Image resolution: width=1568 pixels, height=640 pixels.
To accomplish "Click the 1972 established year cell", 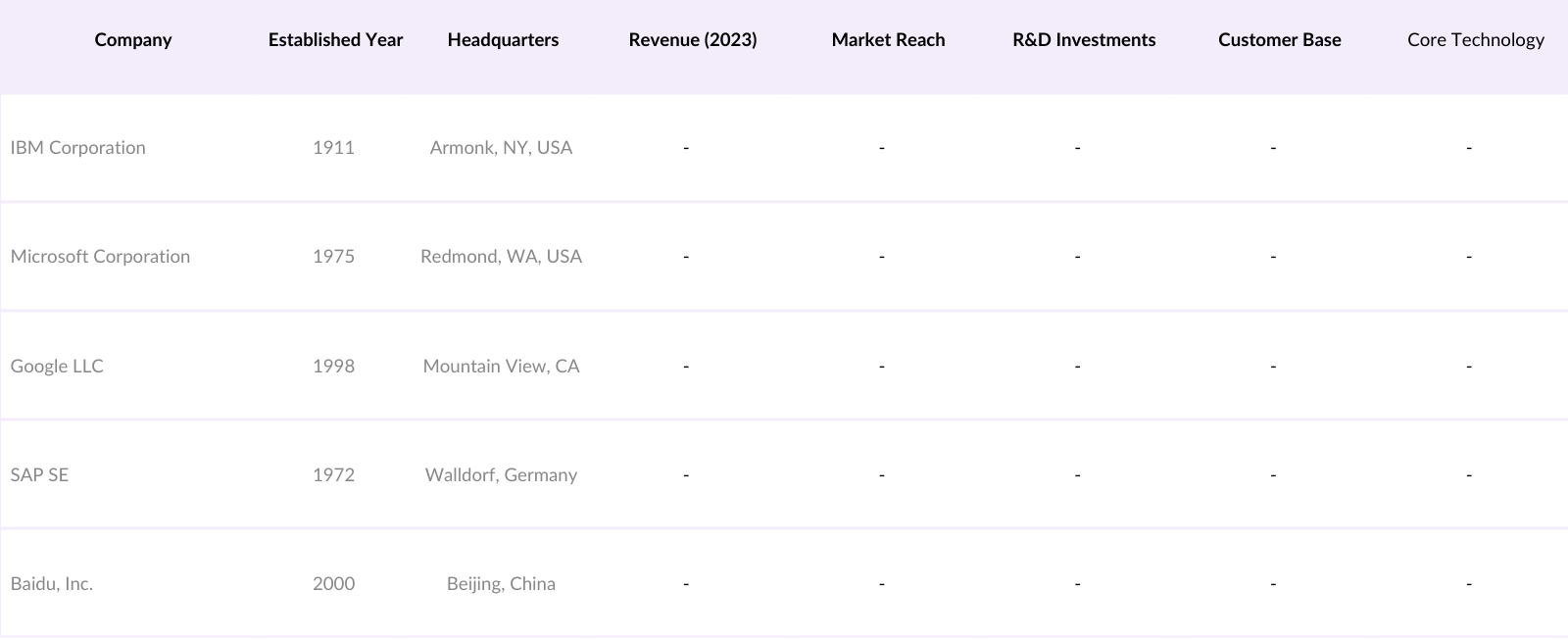I will 333,475.
